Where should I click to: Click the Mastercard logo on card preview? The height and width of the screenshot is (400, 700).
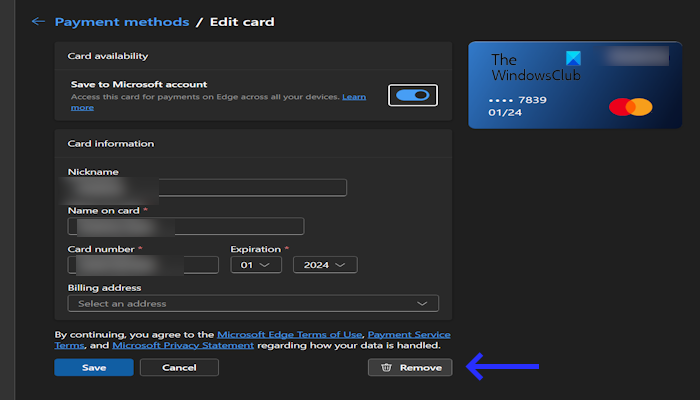(630, 107)
